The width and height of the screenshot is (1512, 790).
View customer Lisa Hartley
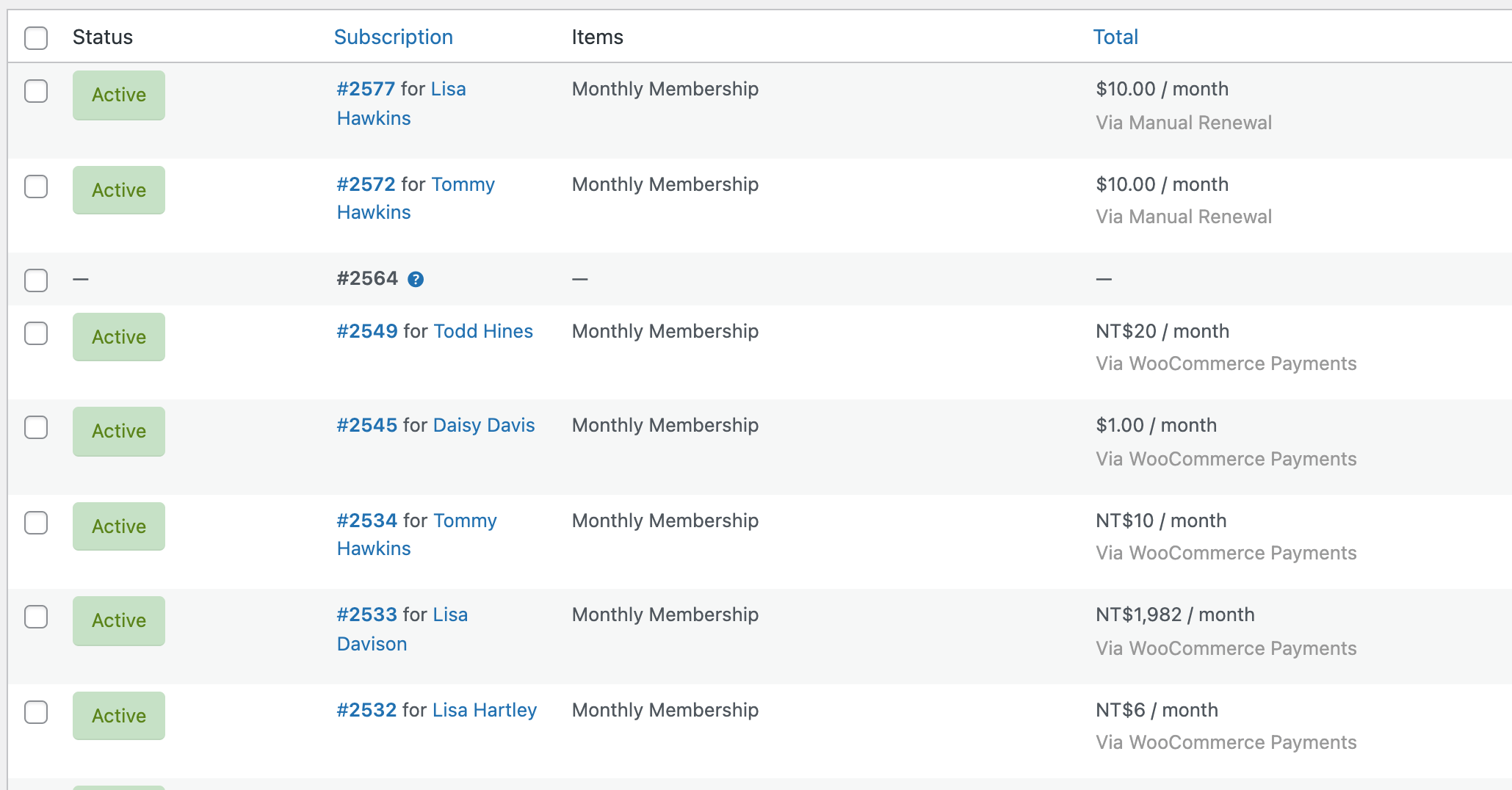484,710
